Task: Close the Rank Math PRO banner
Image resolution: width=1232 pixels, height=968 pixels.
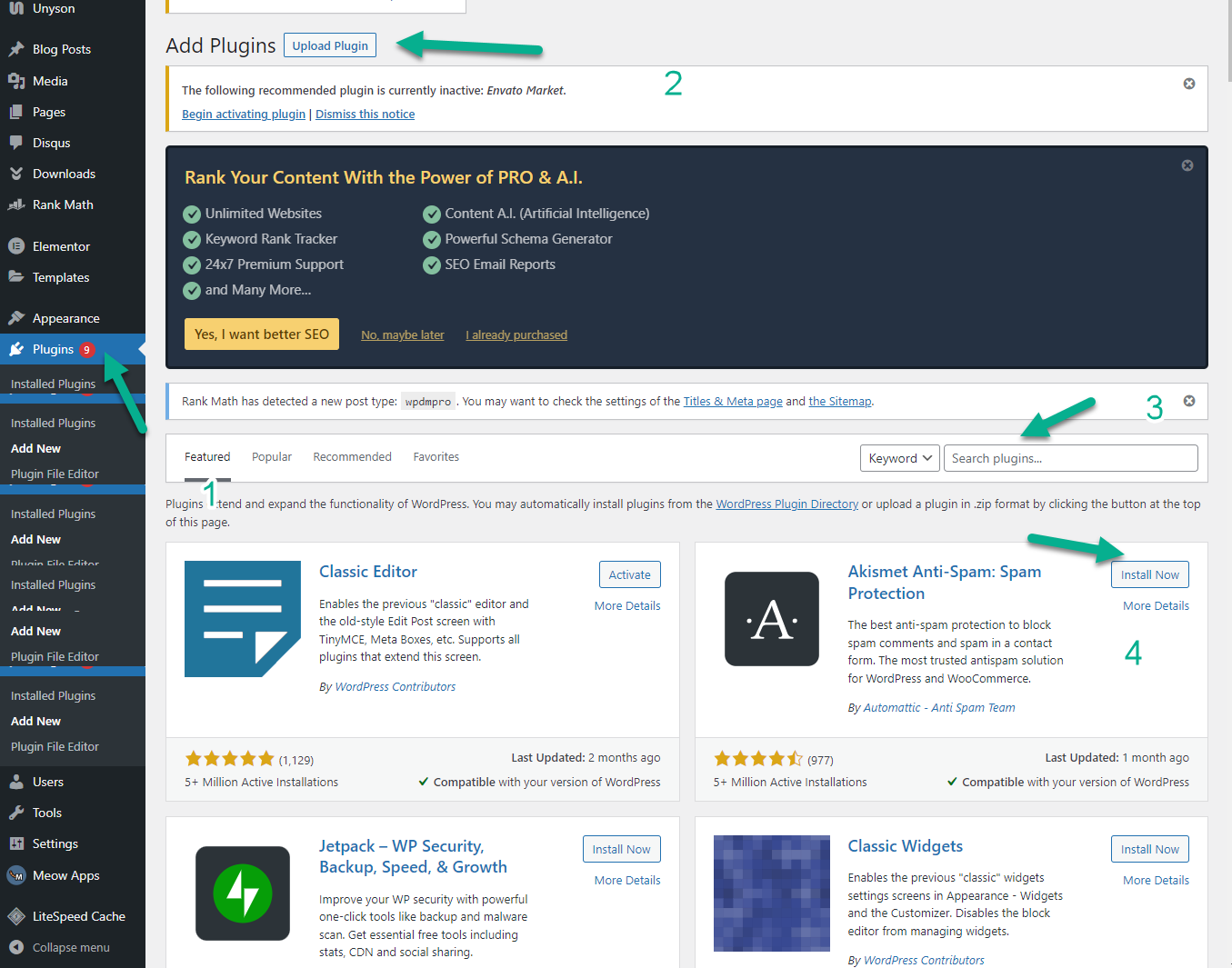Action: pos(1187,165)
